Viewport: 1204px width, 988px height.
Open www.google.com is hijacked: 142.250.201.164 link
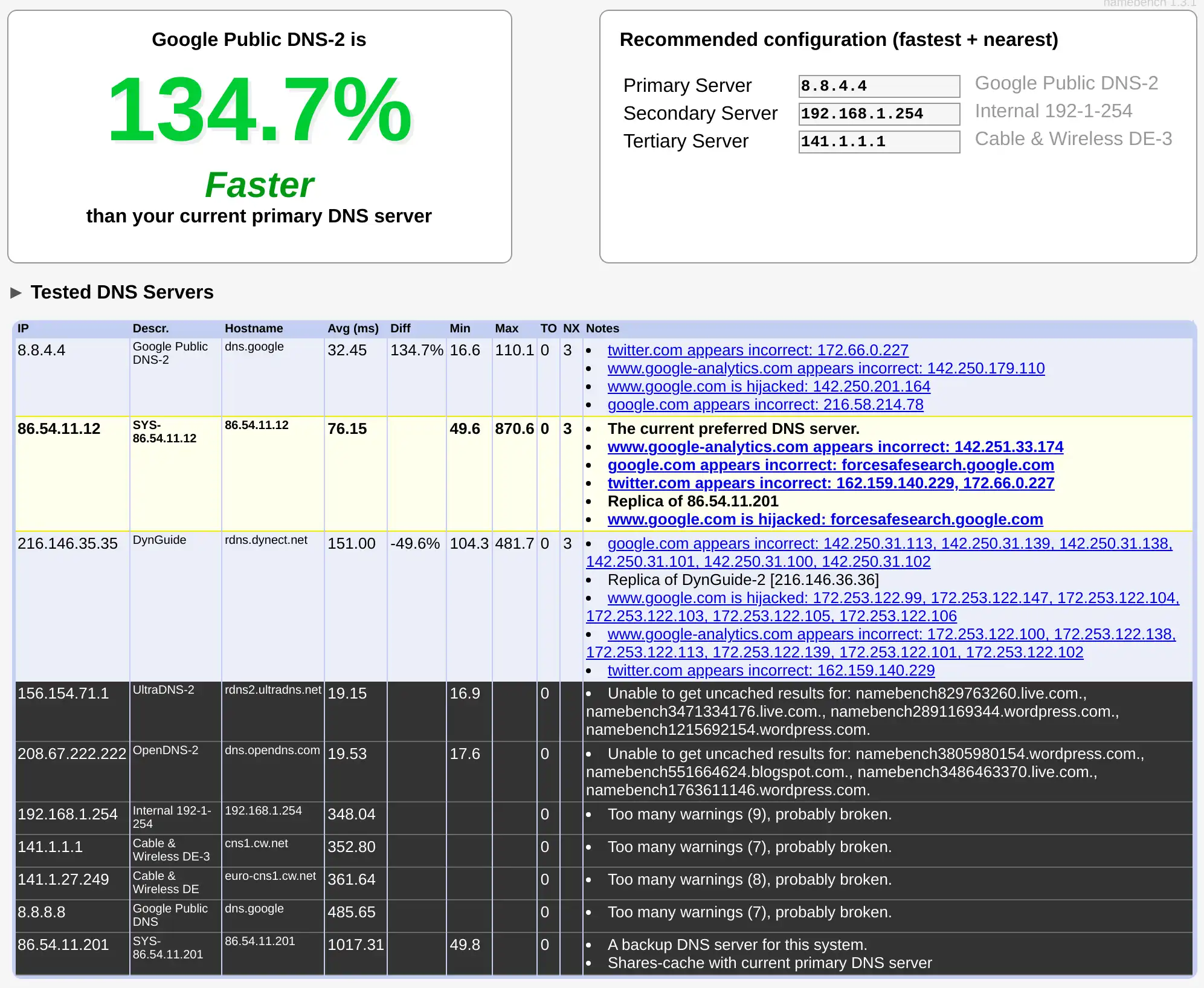[x=768, y=387]
